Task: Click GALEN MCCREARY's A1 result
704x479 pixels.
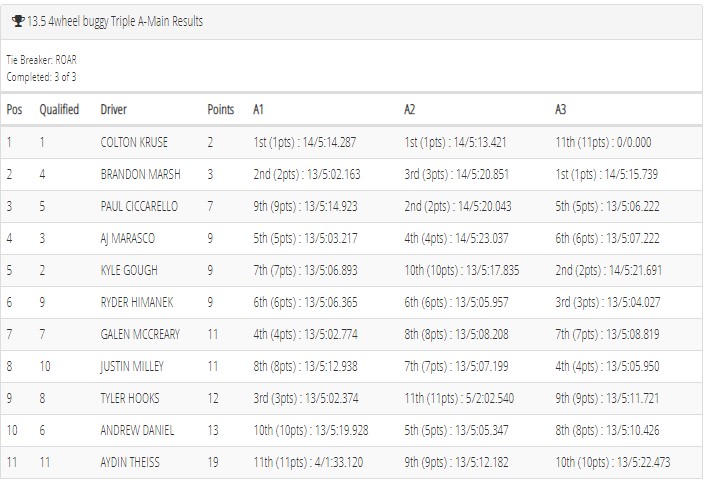Action: [x=305, y=334]
